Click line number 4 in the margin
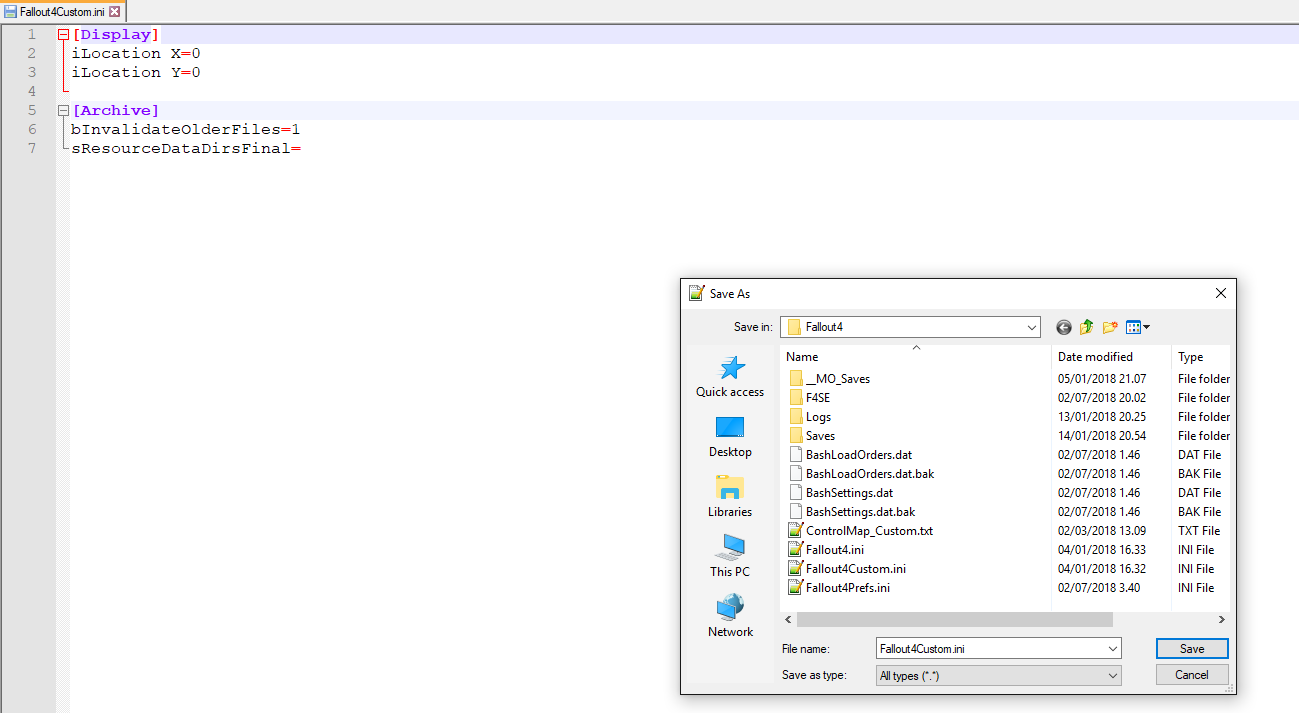 (32, 91)
